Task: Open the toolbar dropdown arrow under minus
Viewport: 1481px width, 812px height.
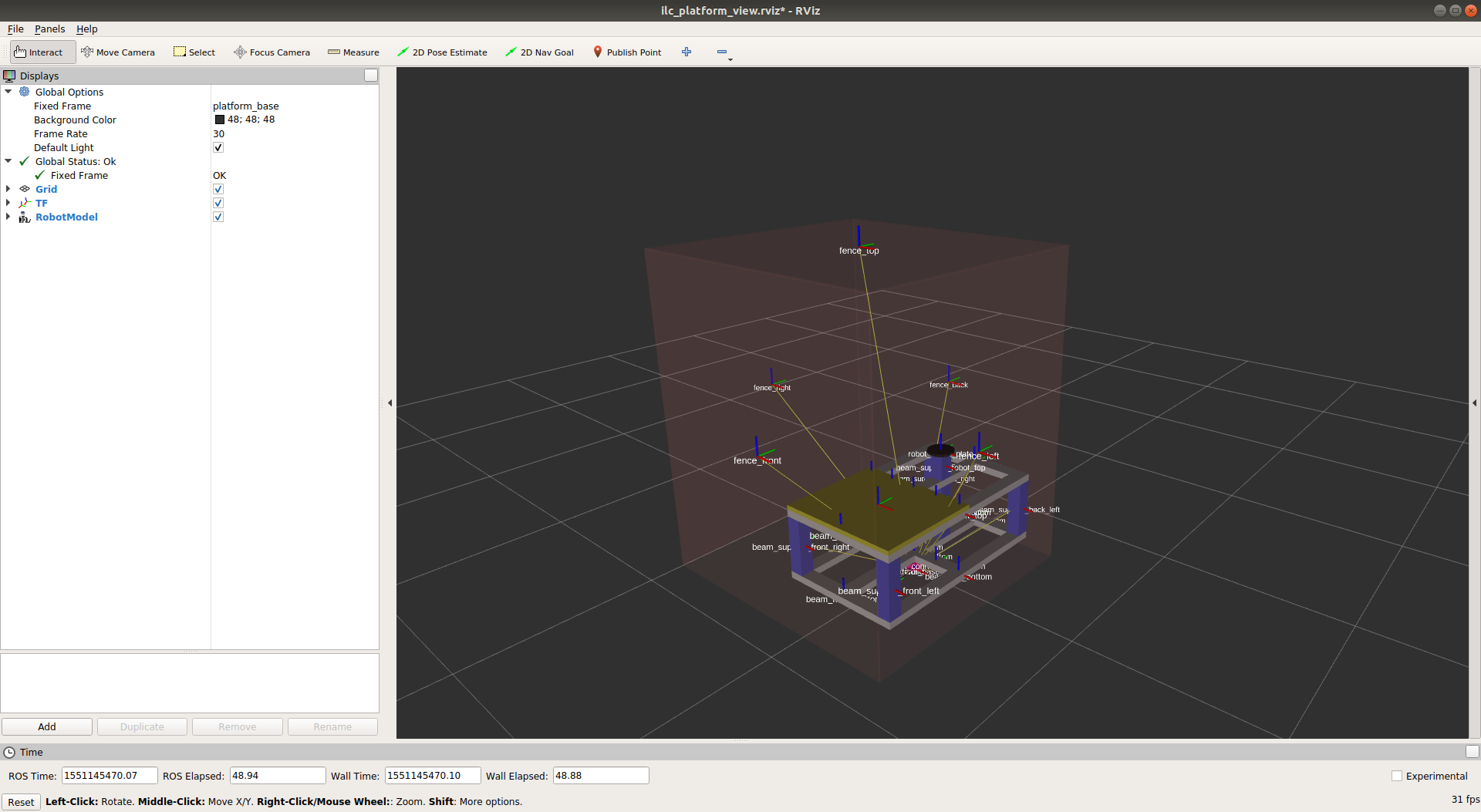Action: coord(730,59)
